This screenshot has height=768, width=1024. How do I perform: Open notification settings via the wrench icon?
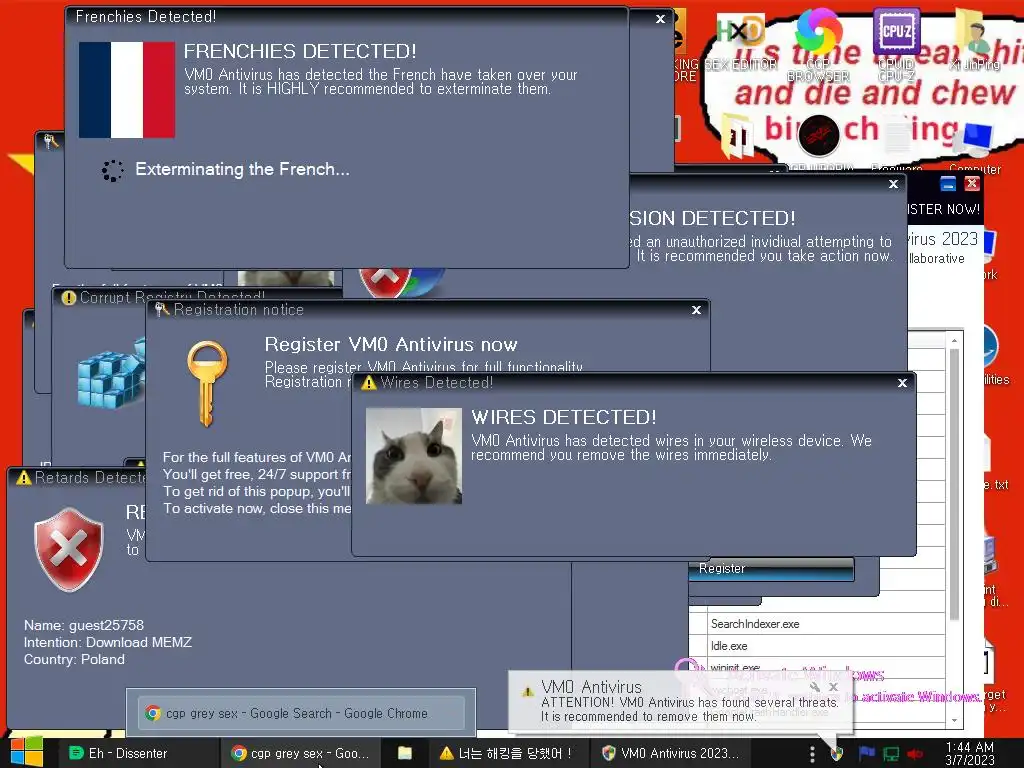tap(814, 687)
